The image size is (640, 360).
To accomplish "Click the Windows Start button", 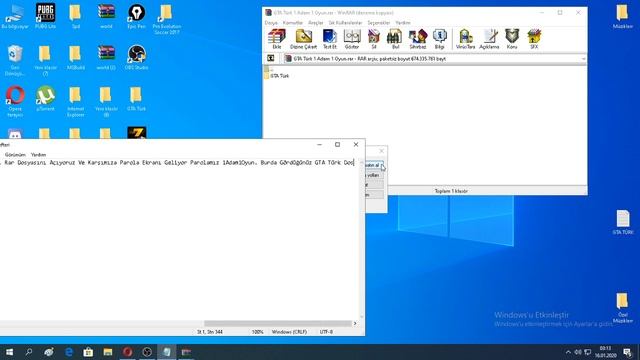I will click(x=9, y=352).
